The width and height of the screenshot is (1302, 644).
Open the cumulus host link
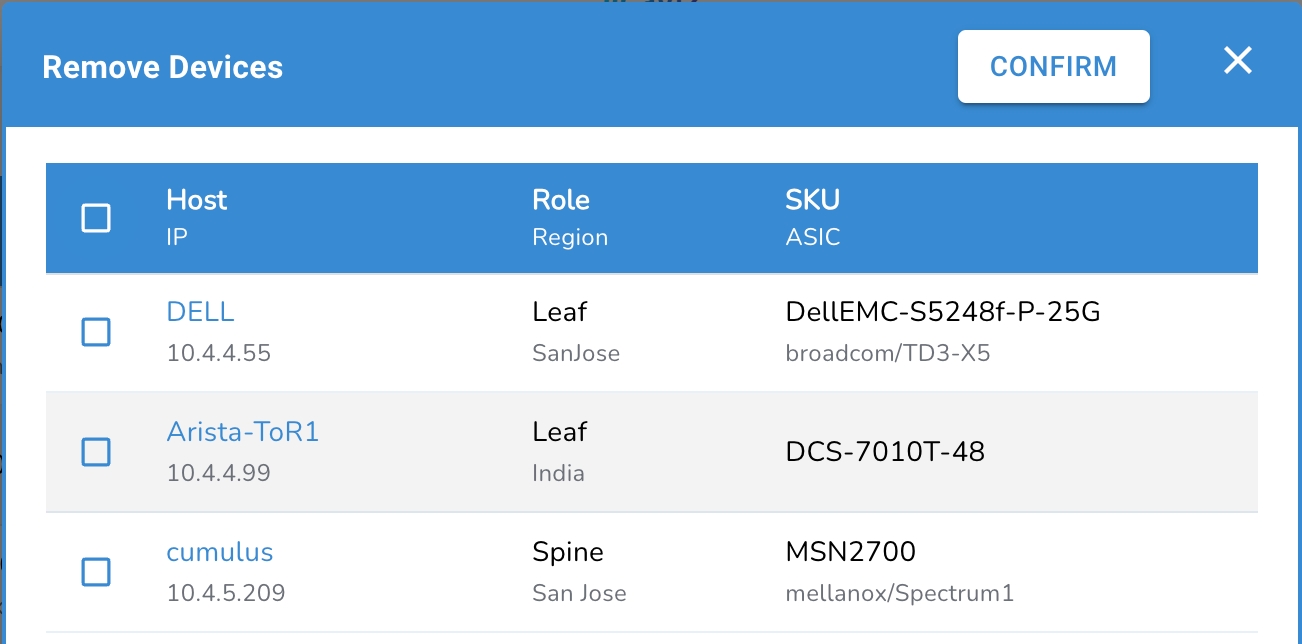[x=219, y=552]
